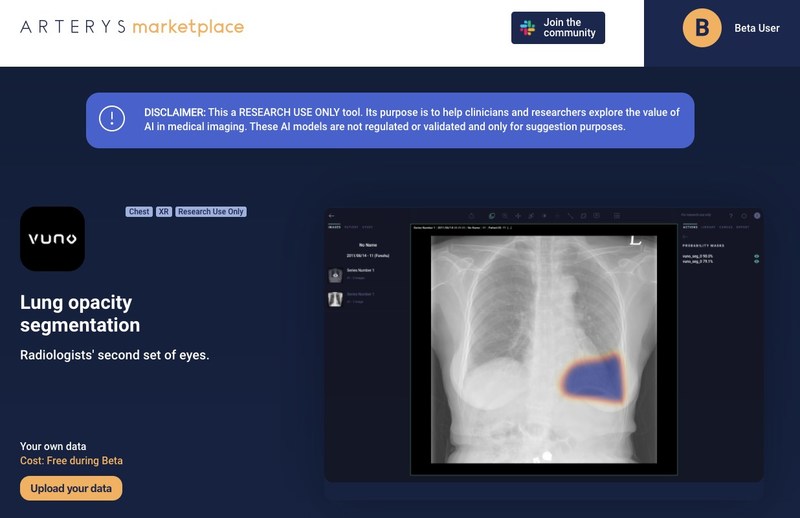This screenshot has height=518, width=800.
Task: Open the Report tab
Action: pos(742,227)
